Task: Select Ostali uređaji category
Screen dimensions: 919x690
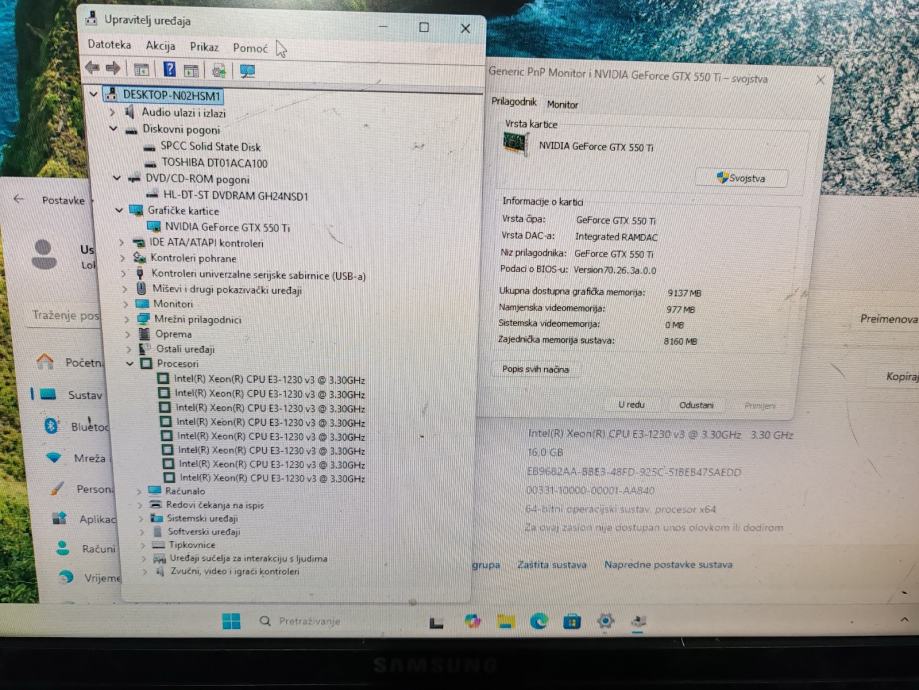Action: point(185,349)
